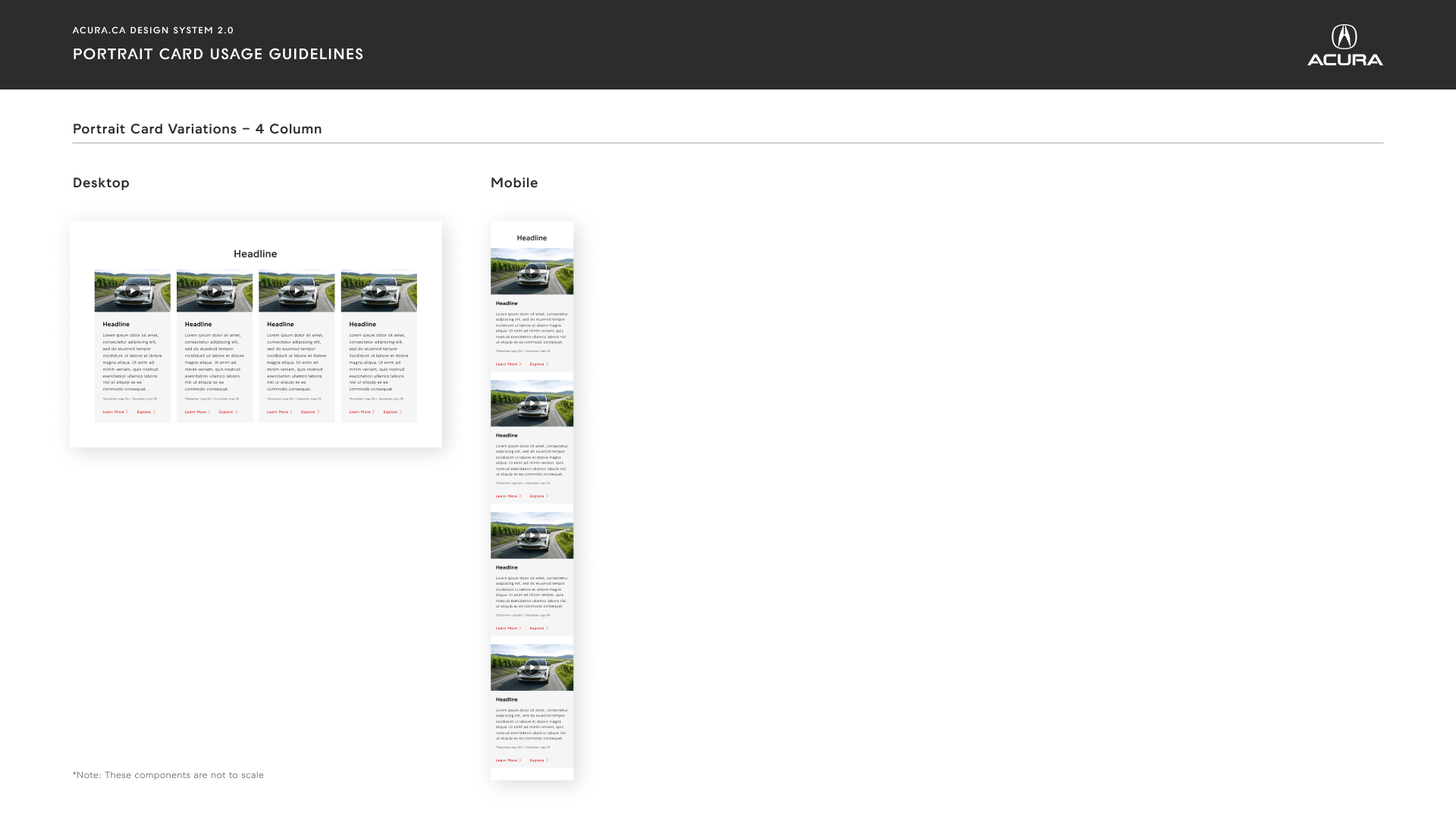Click Explore on third desktop card
This screenshot has height=819, width=1456.
coord(310,412)
